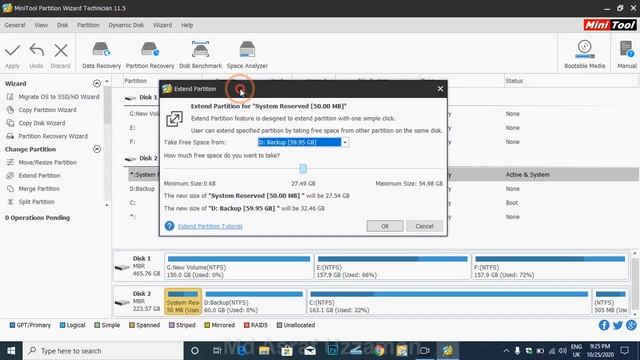This screenshot has width=640, height=360.
Task: Click Windows Start button
Action: [x=11, y=351]
